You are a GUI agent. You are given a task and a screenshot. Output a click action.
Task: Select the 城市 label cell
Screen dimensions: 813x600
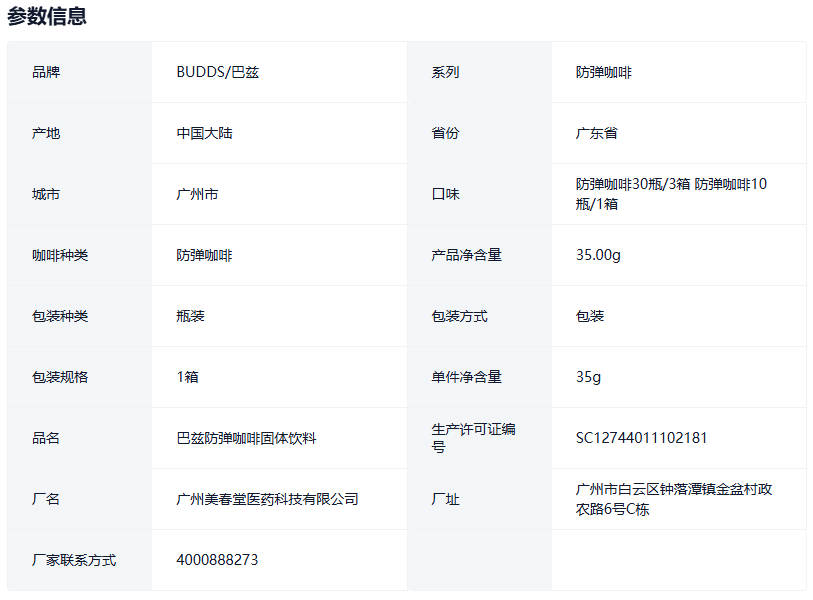79,194
